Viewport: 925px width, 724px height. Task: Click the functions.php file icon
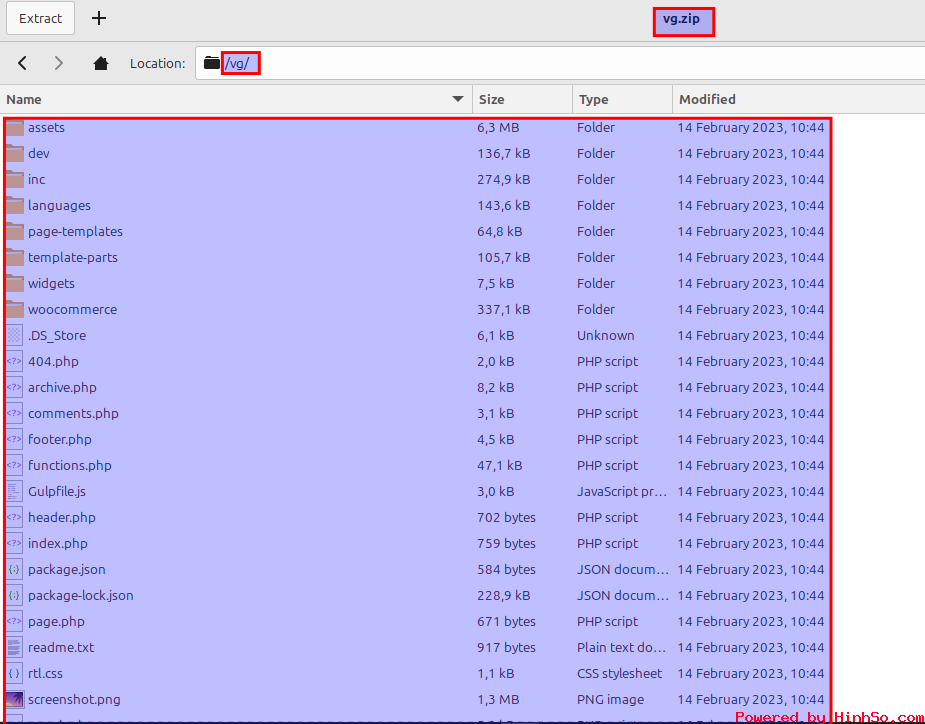15,465
